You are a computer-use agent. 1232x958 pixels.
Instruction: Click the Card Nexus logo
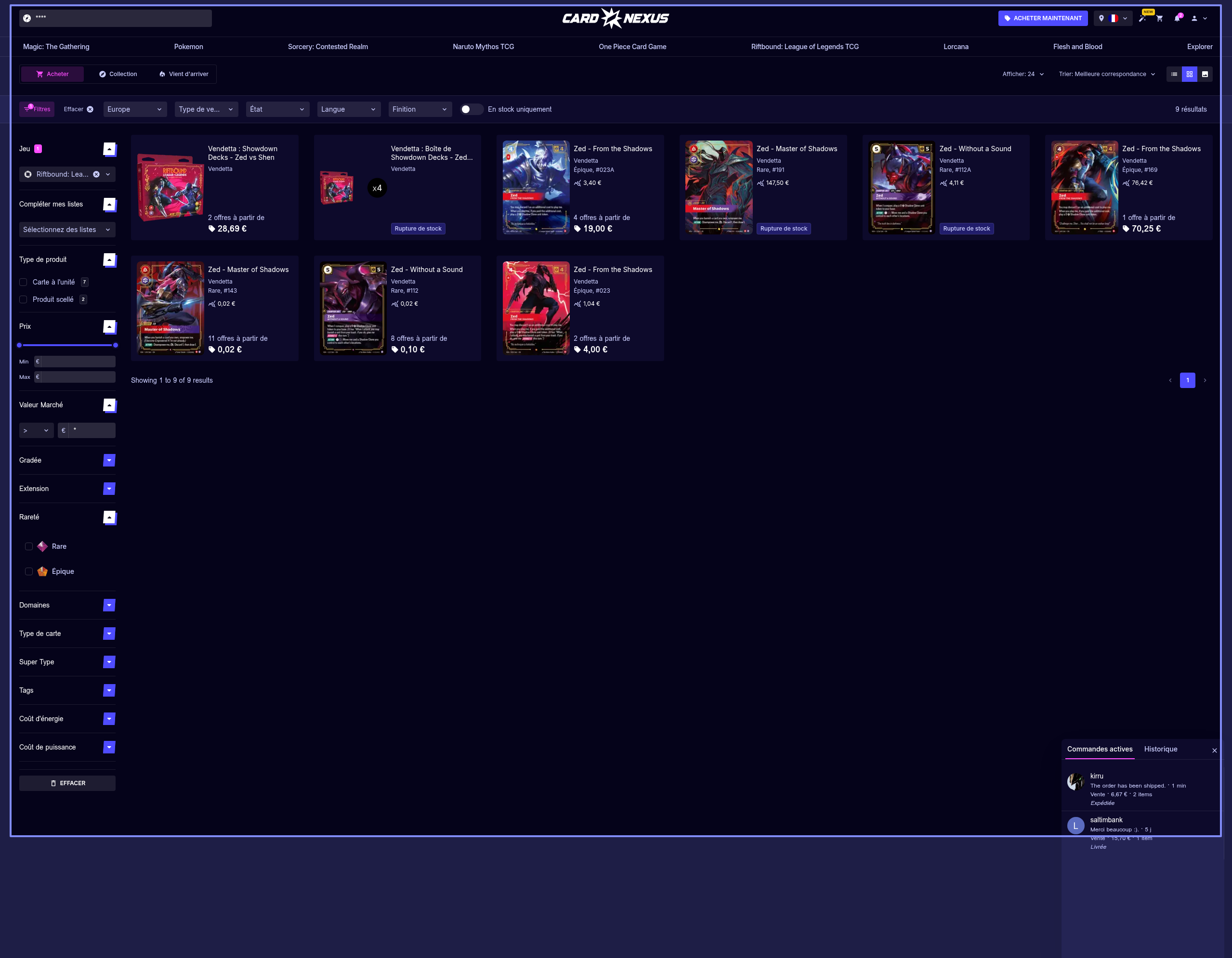coord(616,18)
